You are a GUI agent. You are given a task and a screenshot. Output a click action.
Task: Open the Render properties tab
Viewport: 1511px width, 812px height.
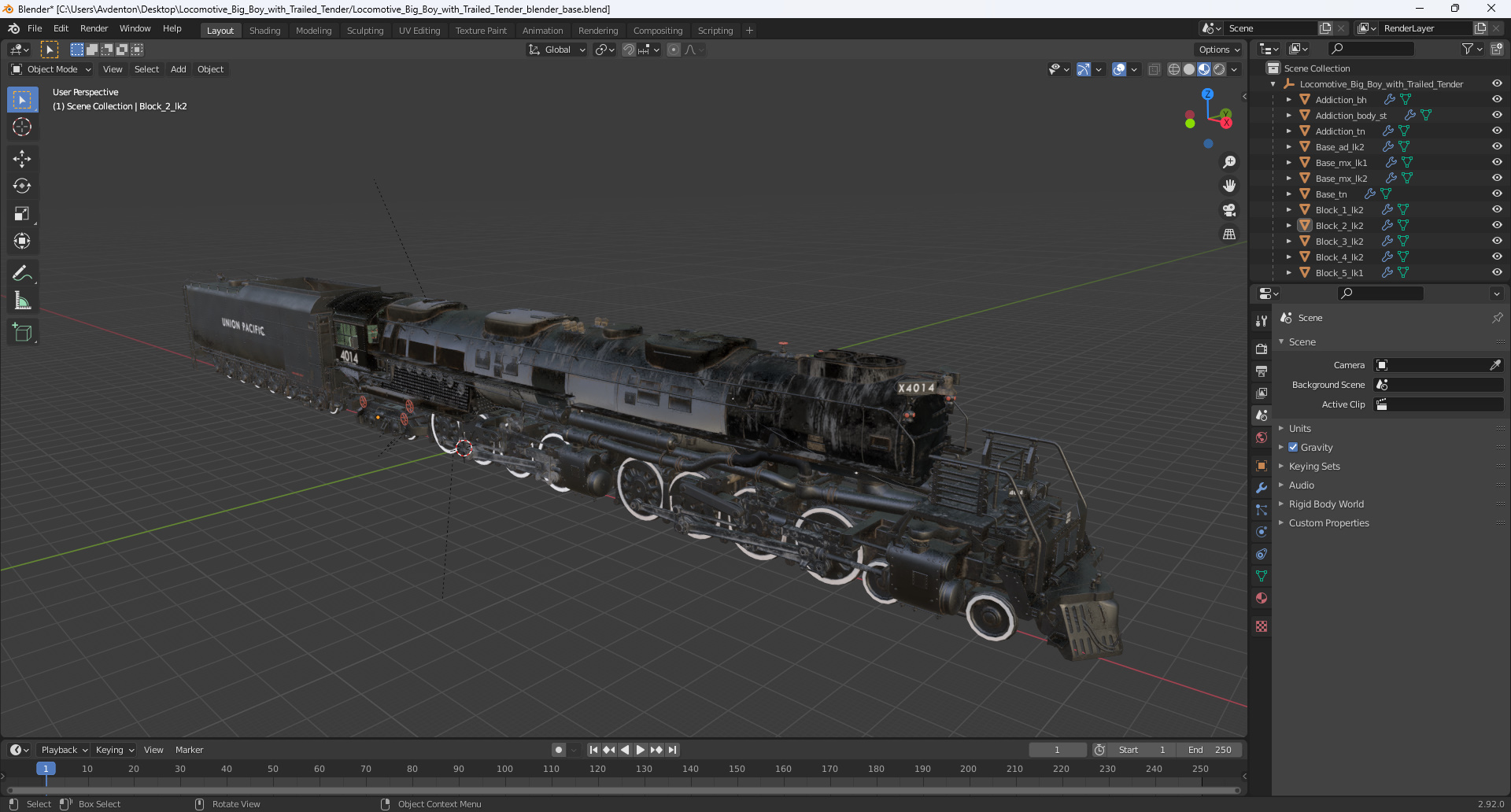(x=1262, y=349)
